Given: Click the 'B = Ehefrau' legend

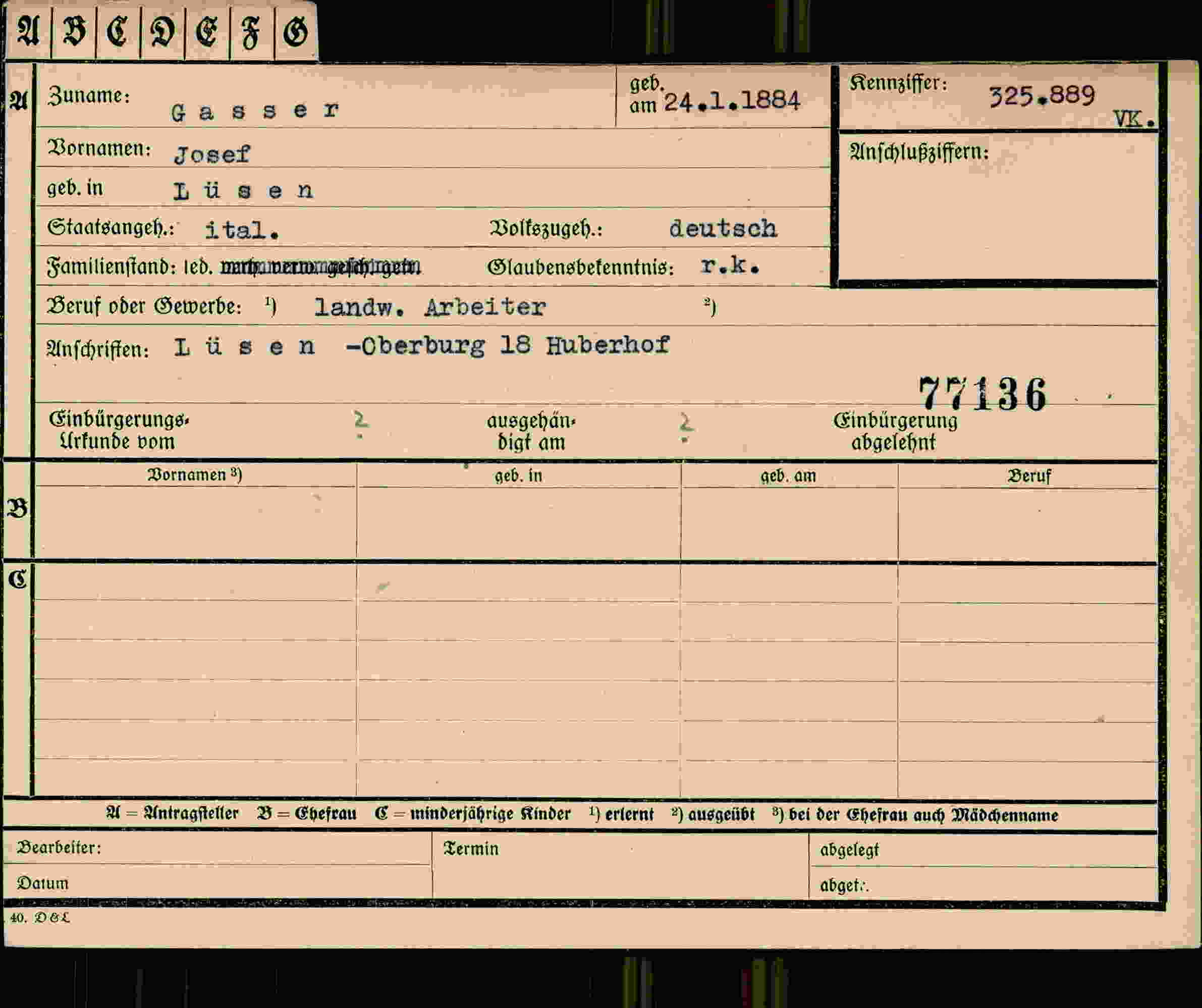Looking at the screenshot, I should (x=307, y=813).
